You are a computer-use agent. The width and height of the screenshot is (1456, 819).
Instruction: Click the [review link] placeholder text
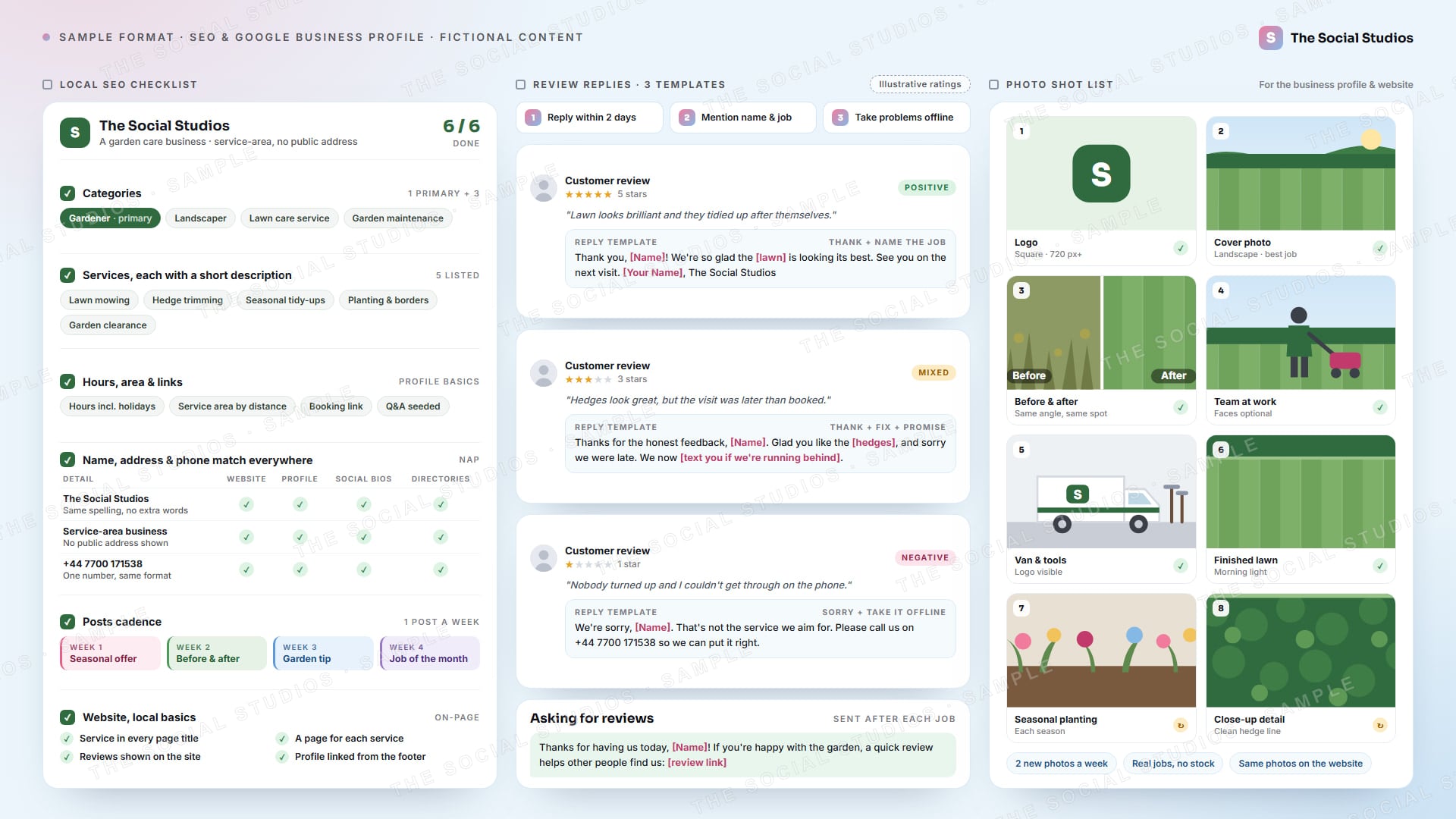(697, 763)
